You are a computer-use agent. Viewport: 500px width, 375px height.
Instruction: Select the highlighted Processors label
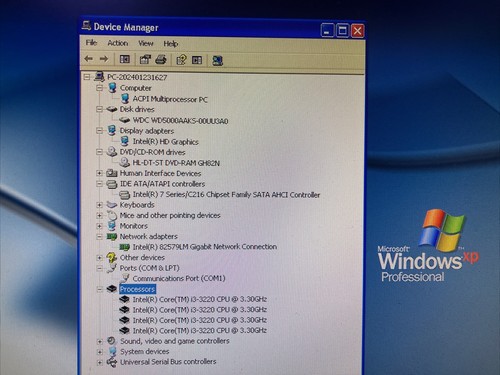tap(137, 289)
